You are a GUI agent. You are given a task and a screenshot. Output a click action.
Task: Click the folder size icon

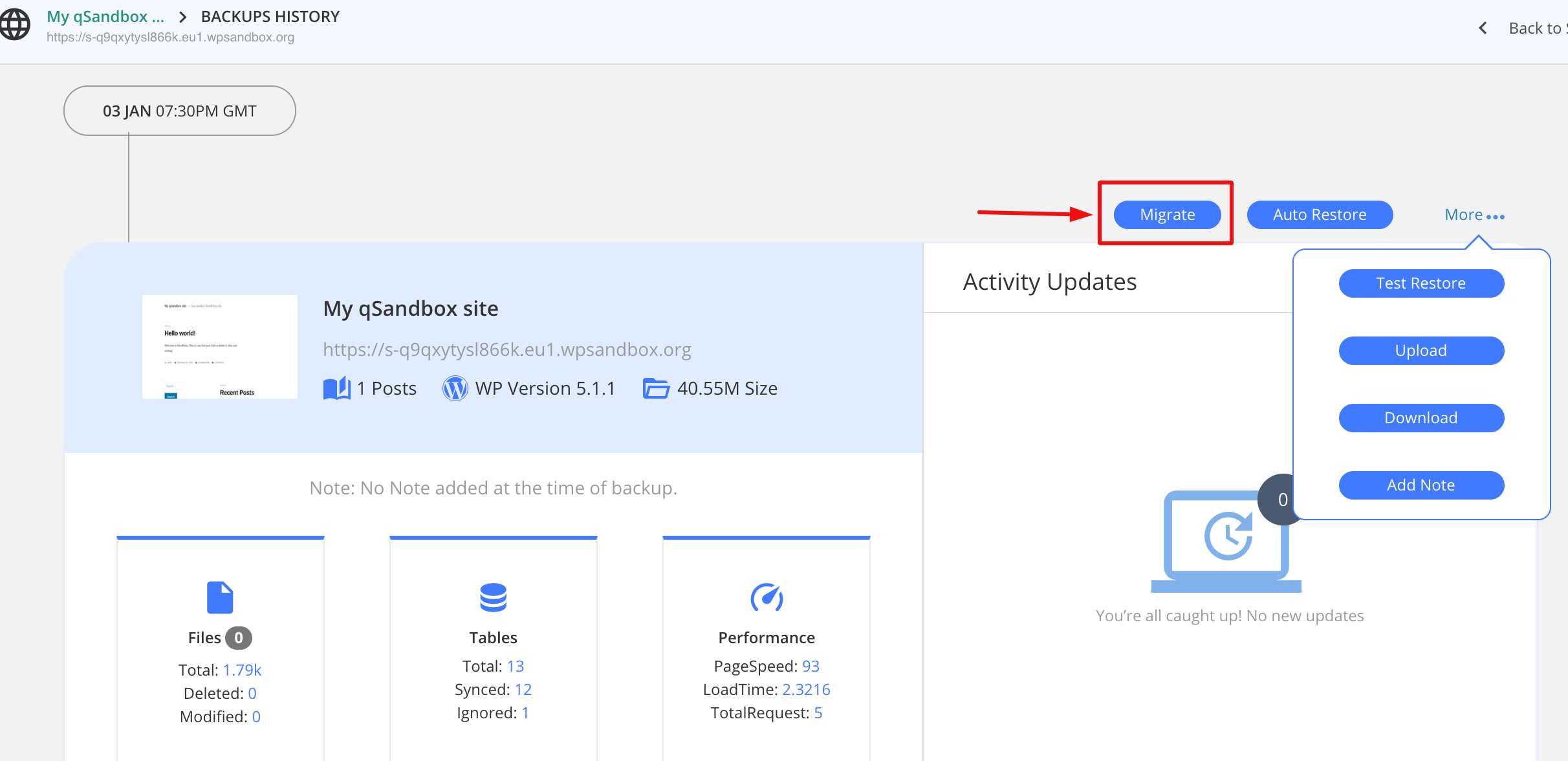coord(656,388)
